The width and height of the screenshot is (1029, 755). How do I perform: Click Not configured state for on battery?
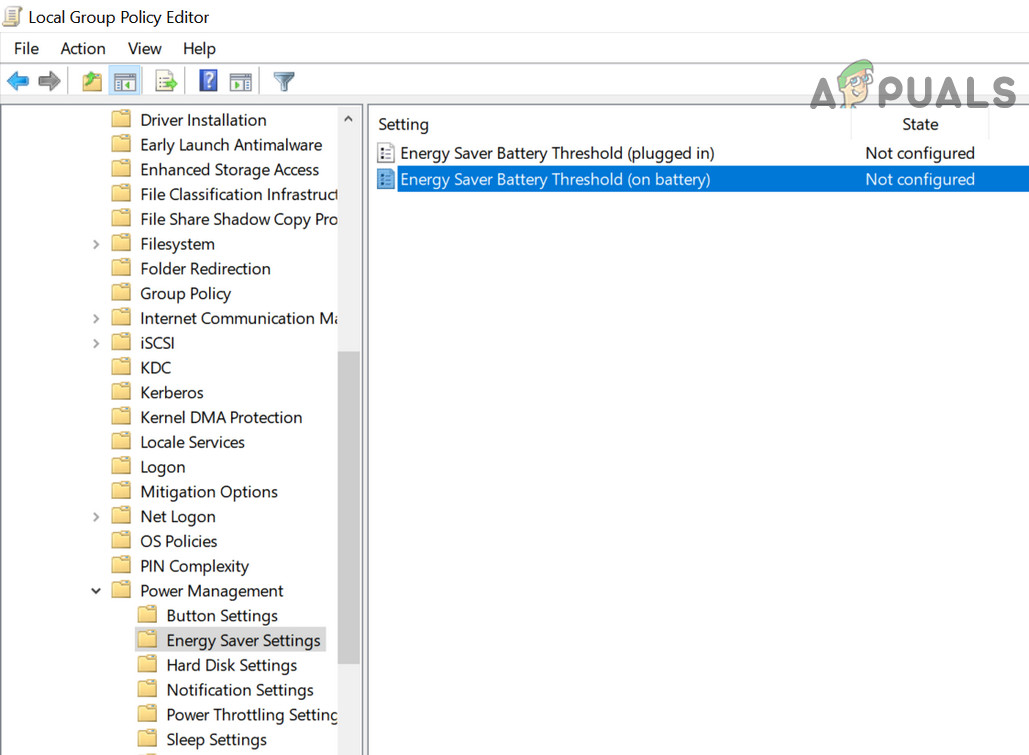pyautogui.click(x=920, y=179)
